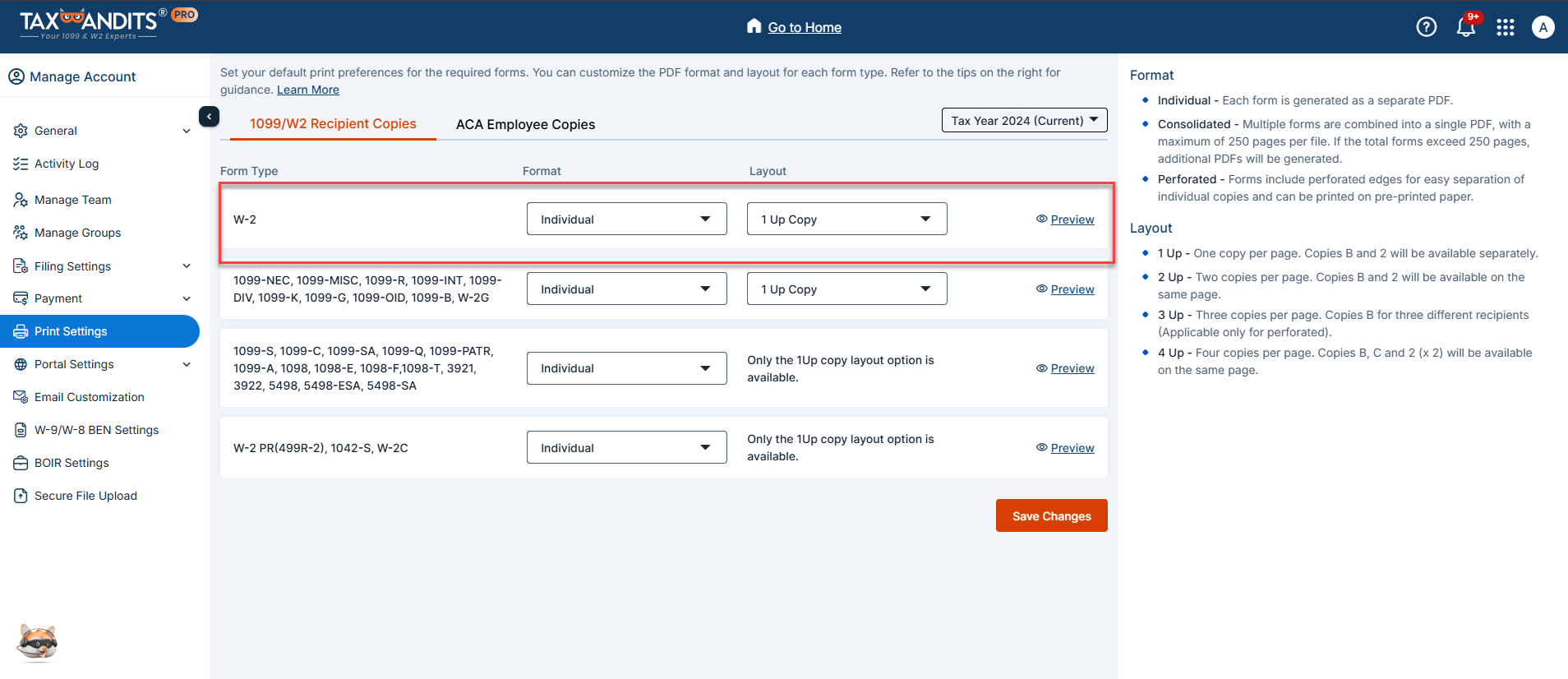
Task: Select Print Settings in sidebar
Action: coord(99,331)
